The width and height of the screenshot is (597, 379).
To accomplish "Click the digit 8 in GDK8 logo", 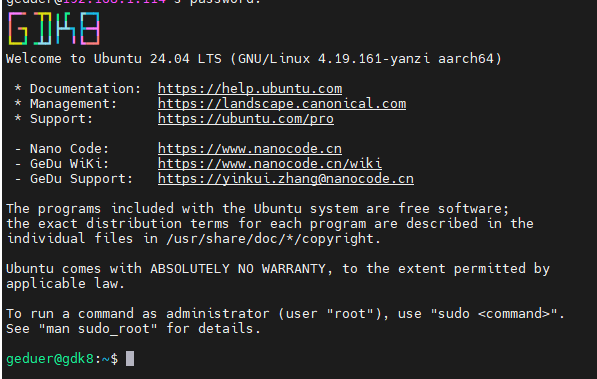I will tap(90, 29).
